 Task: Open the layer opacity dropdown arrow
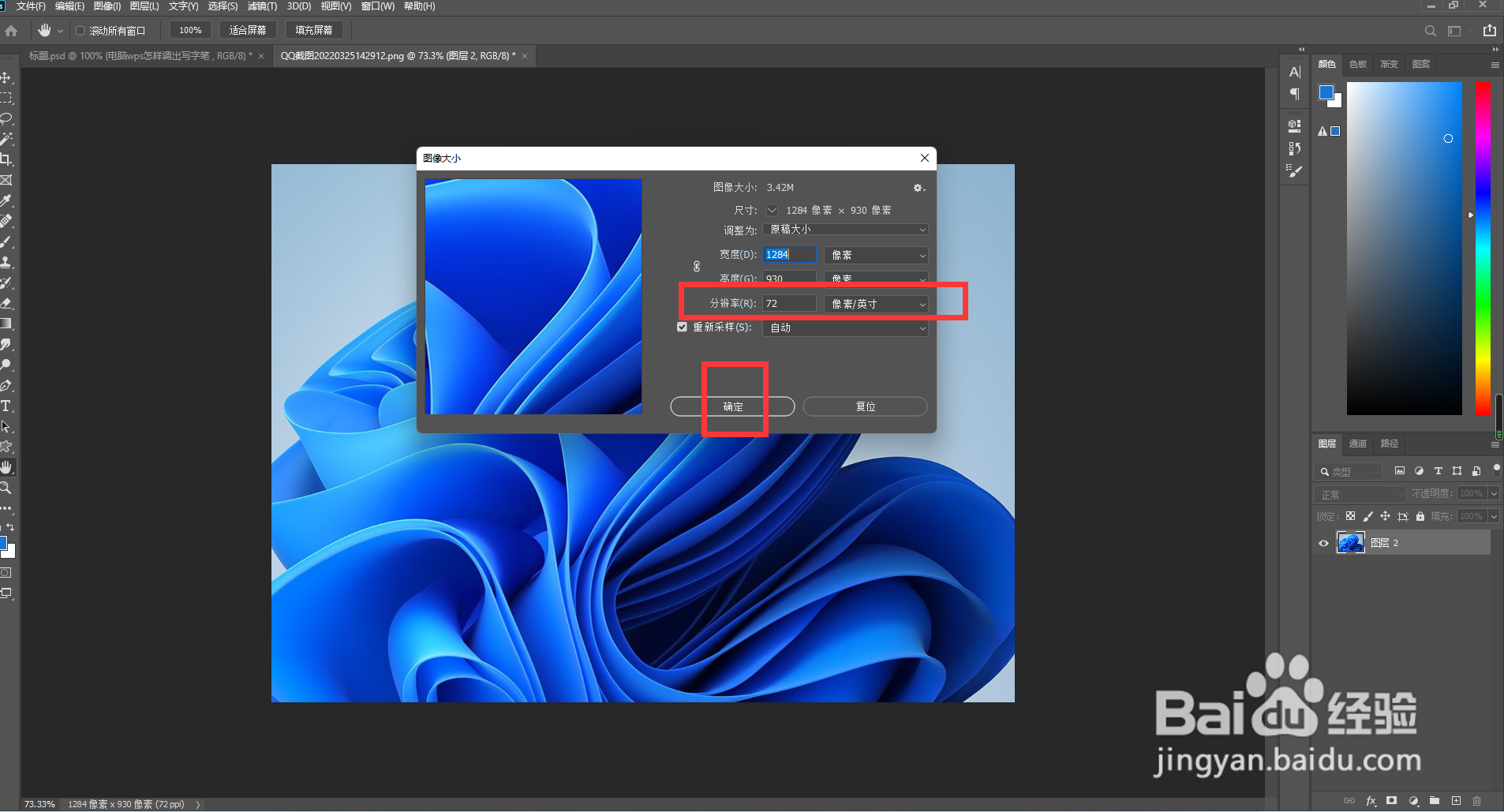coord(1493,493)
